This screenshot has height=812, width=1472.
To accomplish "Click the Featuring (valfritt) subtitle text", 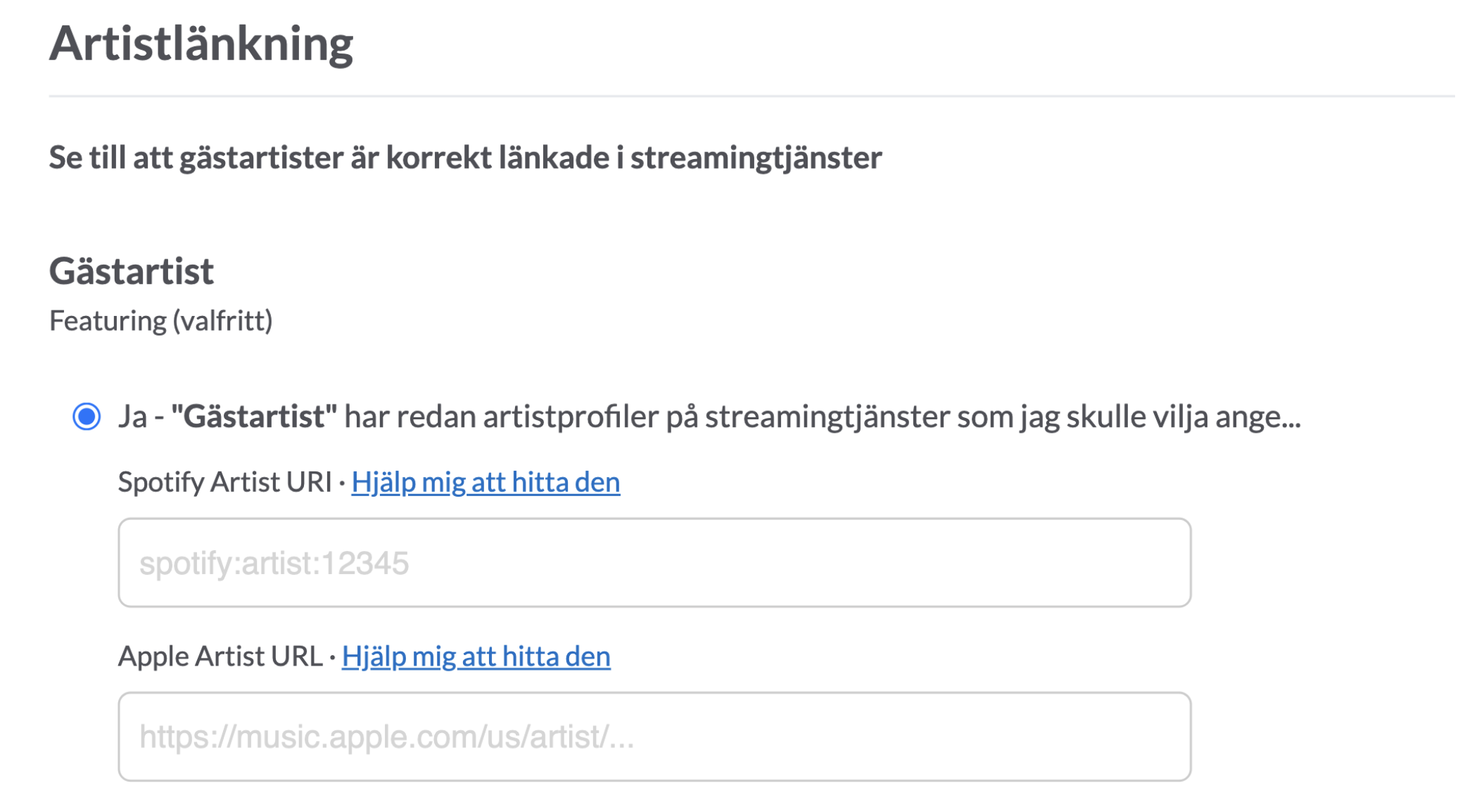I will click(x=160, y=321).
